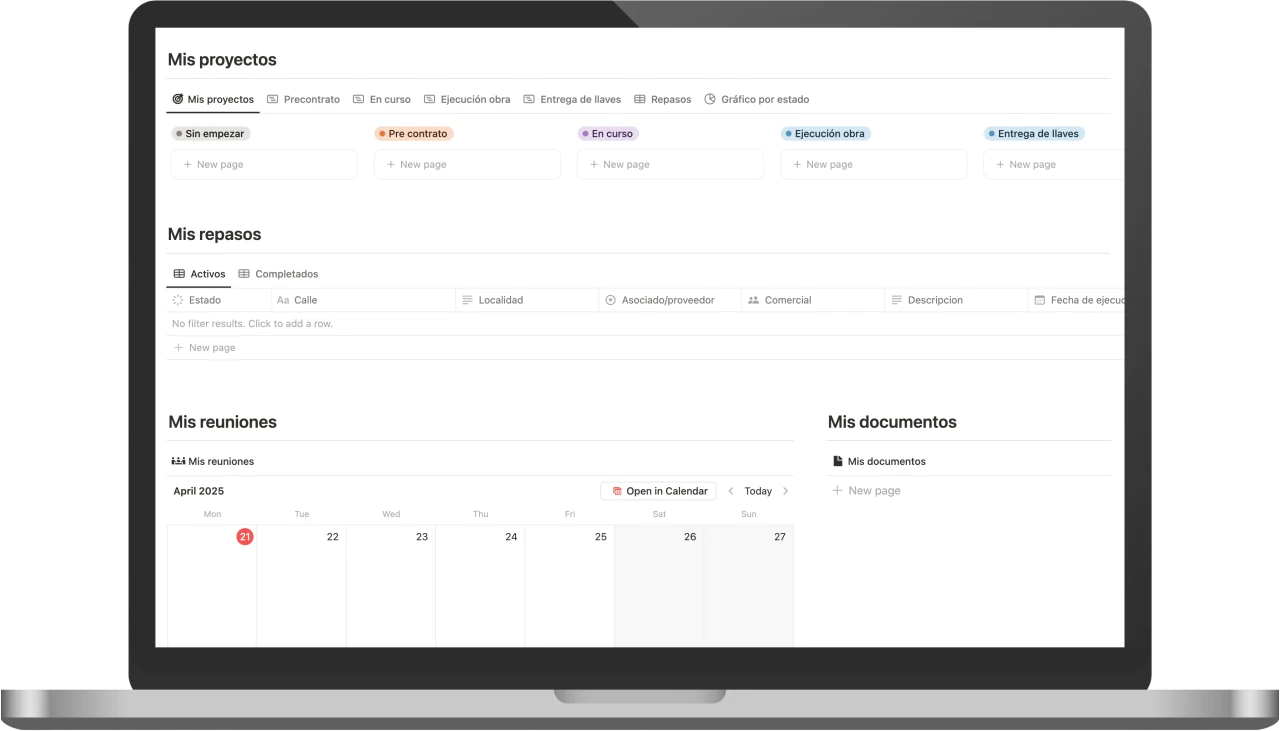Image resolution: width=1280 pixels, height=731 pixels.
Task: Click the Calle column header
Action: click(363, 300)
